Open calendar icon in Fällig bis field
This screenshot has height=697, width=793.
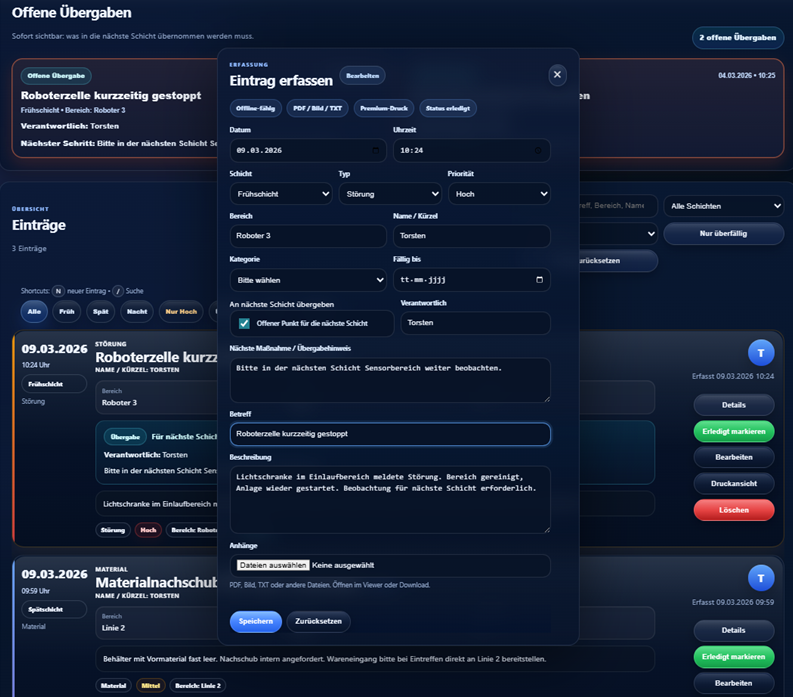pyautogui.click(x=539, y=280)
